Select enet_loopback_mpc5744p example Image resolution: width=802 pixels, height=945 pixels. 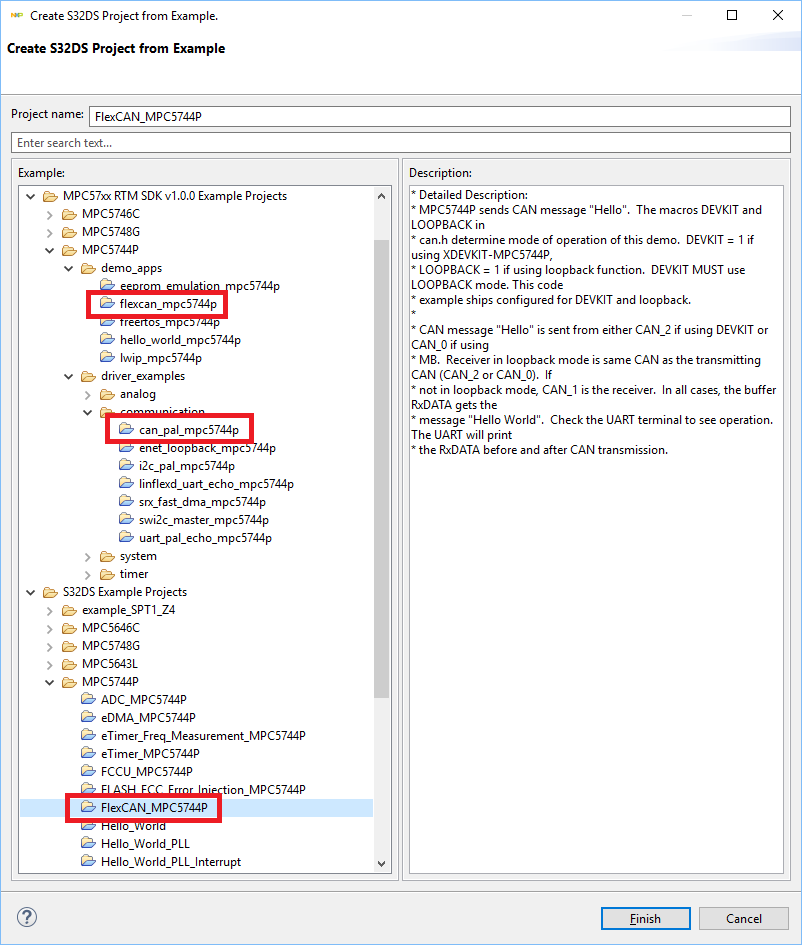207,448
